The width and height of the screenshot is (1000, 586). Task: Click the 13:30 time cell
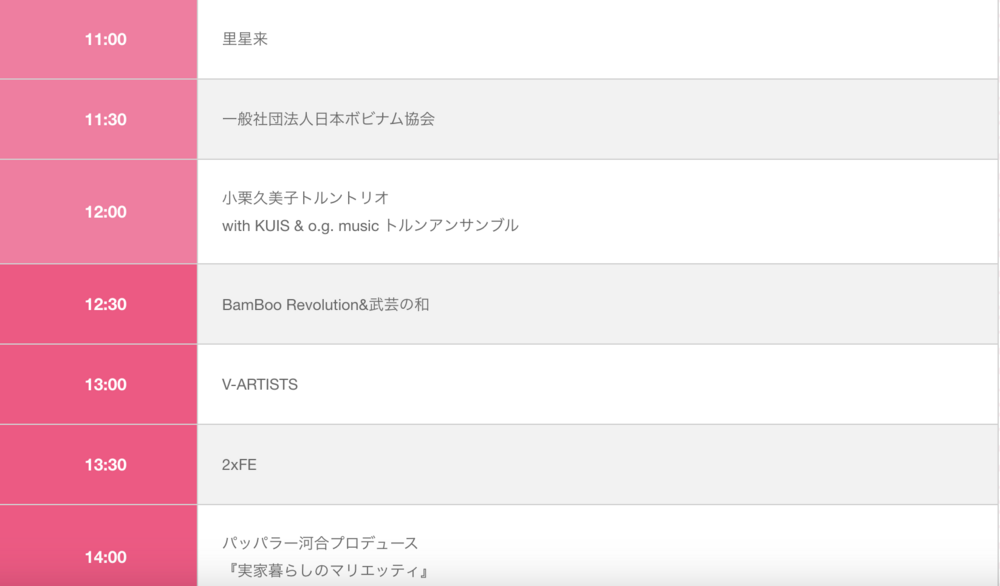[98, 465]
